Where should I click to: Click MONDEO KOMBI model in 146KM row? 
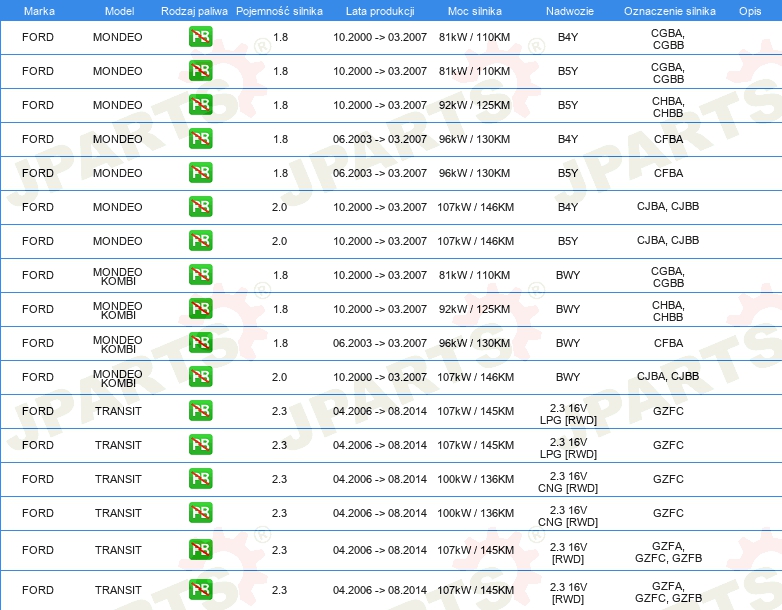pos(118,378)
